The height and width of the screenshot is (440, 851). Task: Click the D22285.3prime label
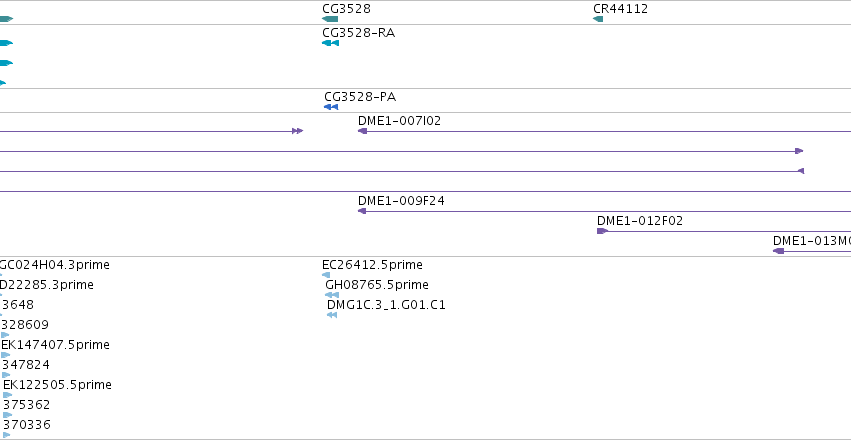[47, 285]
